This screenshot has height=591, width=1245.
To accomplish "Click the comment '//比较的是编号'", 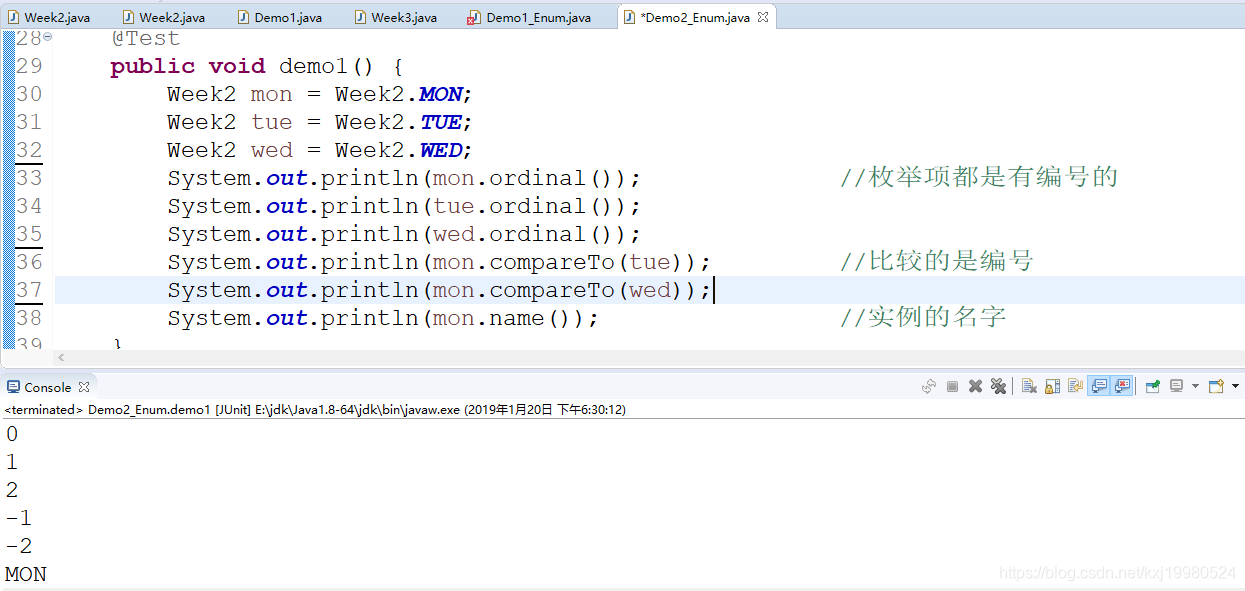I will point(937,262).
